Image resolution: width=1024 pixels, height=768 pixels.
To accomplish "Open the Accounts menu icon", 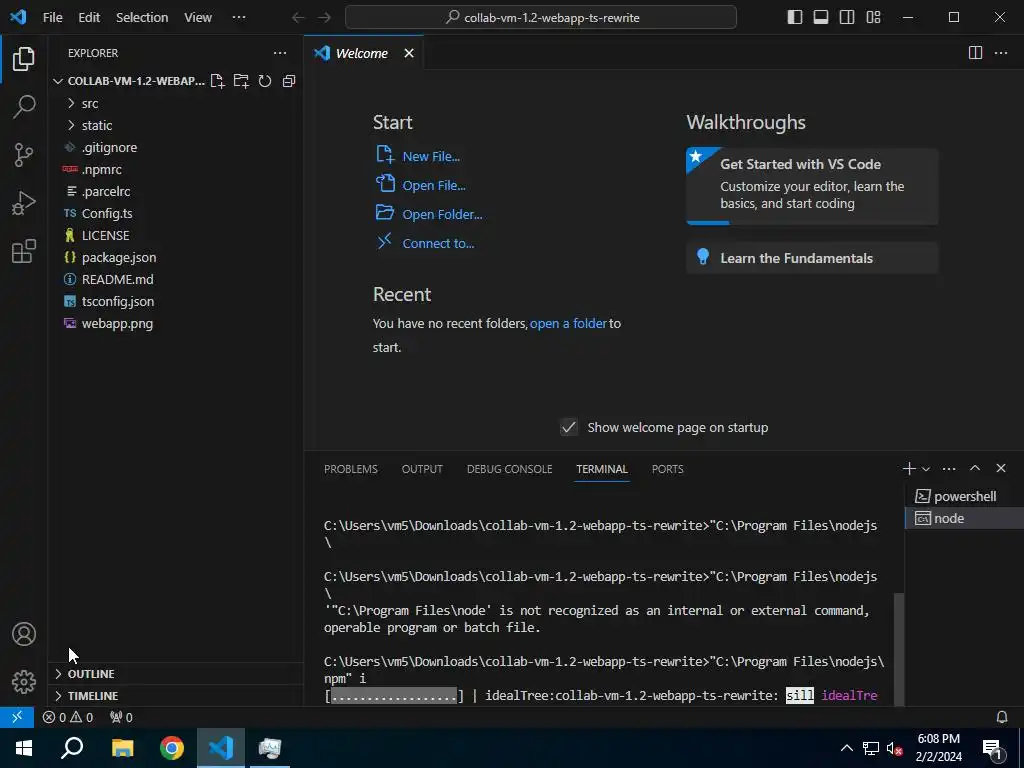I will pyautogui.click(x=24, y=634).
